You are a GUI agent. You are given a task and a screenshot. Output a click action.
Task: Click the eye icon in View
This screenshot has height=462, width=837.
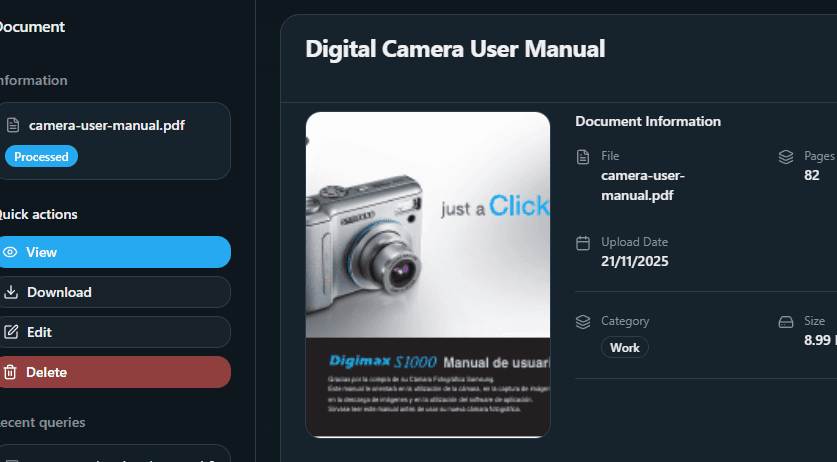pyautogui.click(x=10, y=252)
